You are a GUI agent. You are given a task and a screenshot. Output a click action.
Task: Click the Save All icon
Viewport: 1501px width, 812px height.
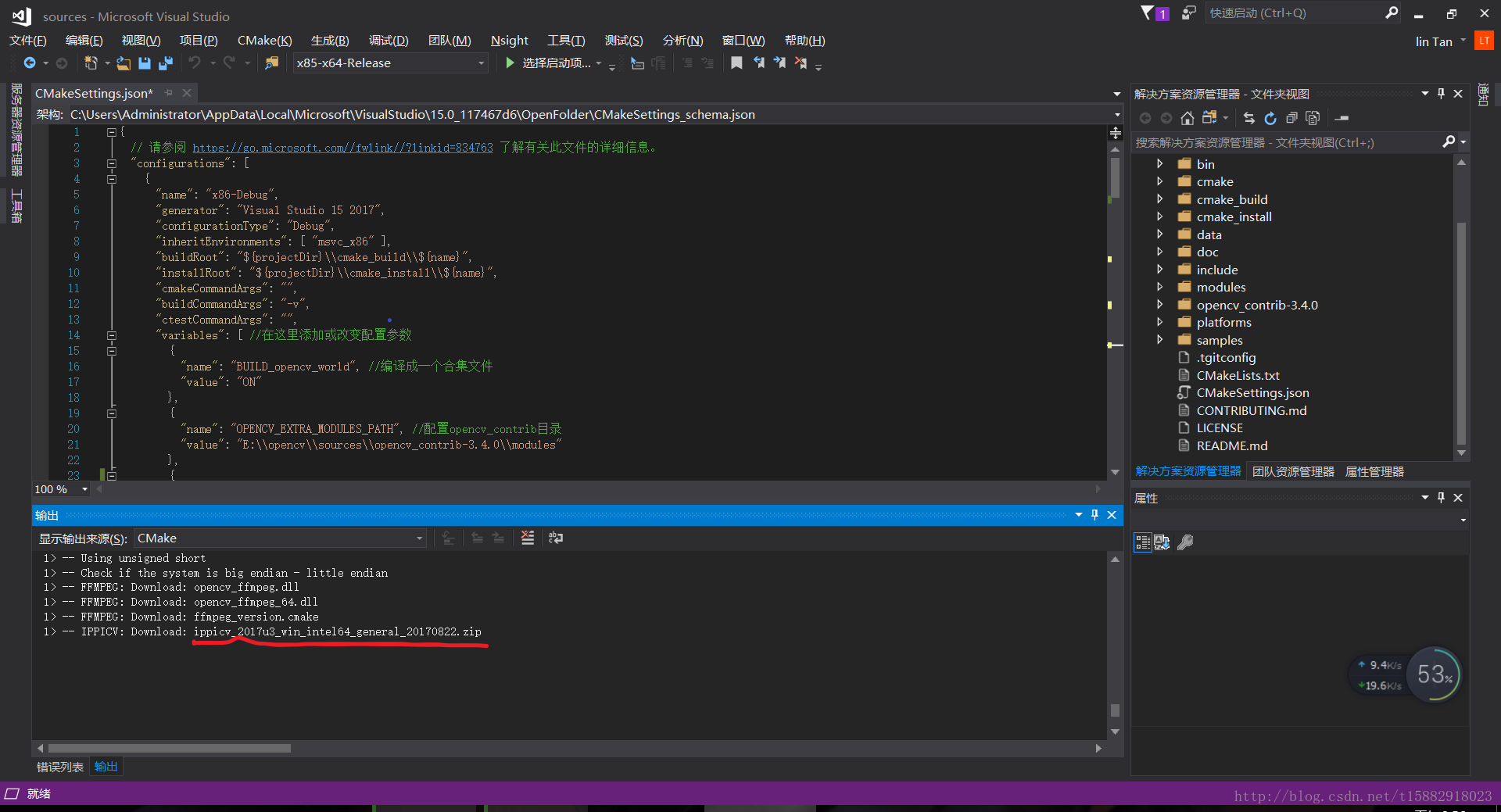tap(166, 63)
